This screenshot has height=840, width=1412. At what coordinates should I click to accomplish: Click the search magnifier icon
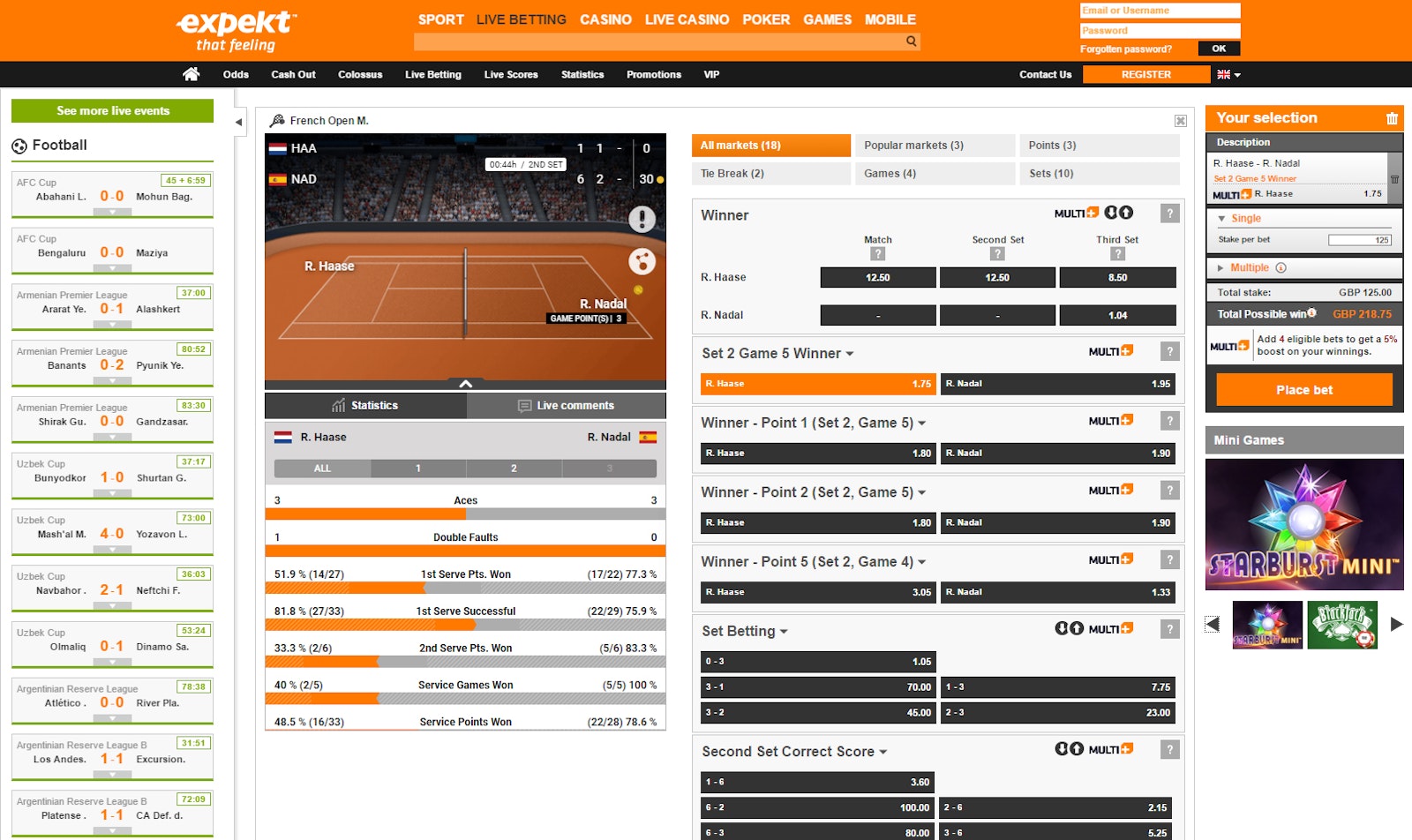pos(911,41)
